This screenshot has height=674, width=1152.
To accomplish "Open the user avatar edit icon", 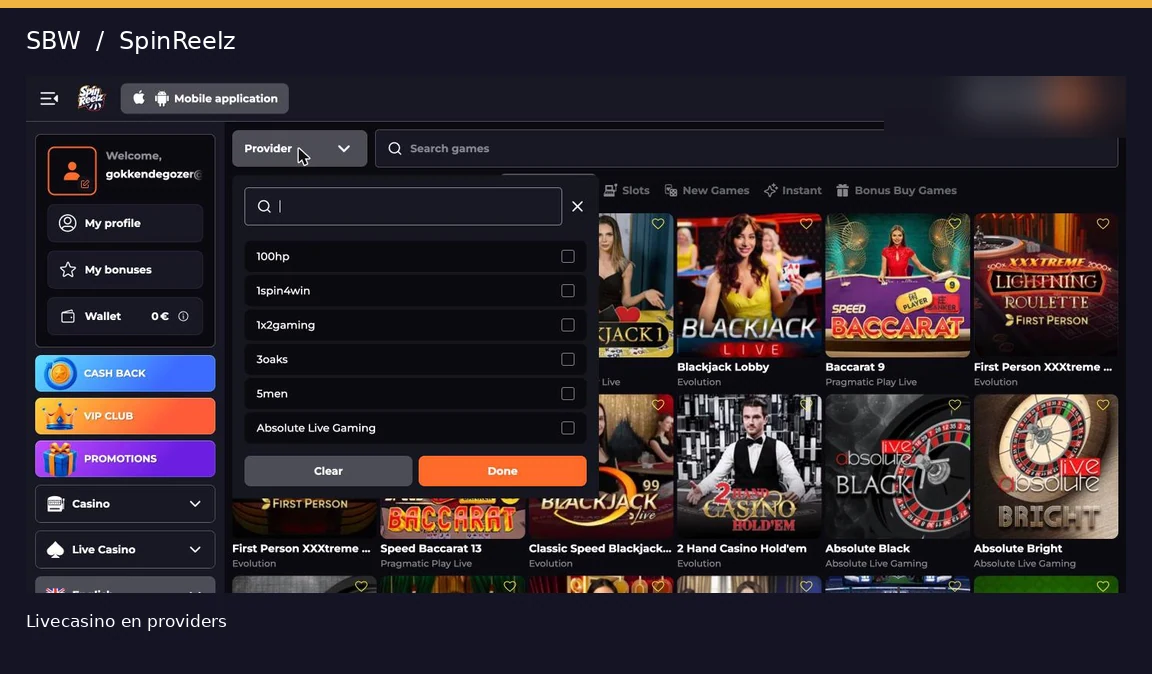I will 85,184.
